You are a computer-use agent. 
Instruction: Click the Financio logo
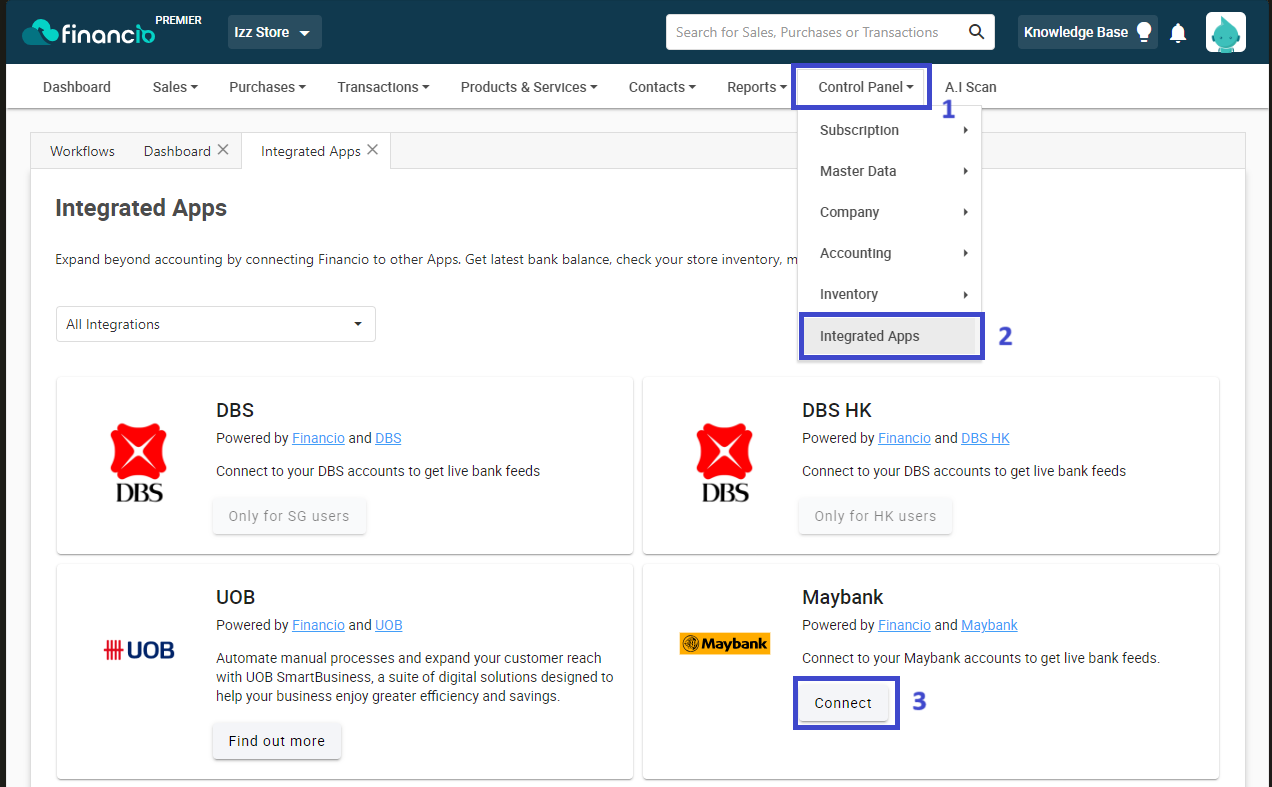89,34
